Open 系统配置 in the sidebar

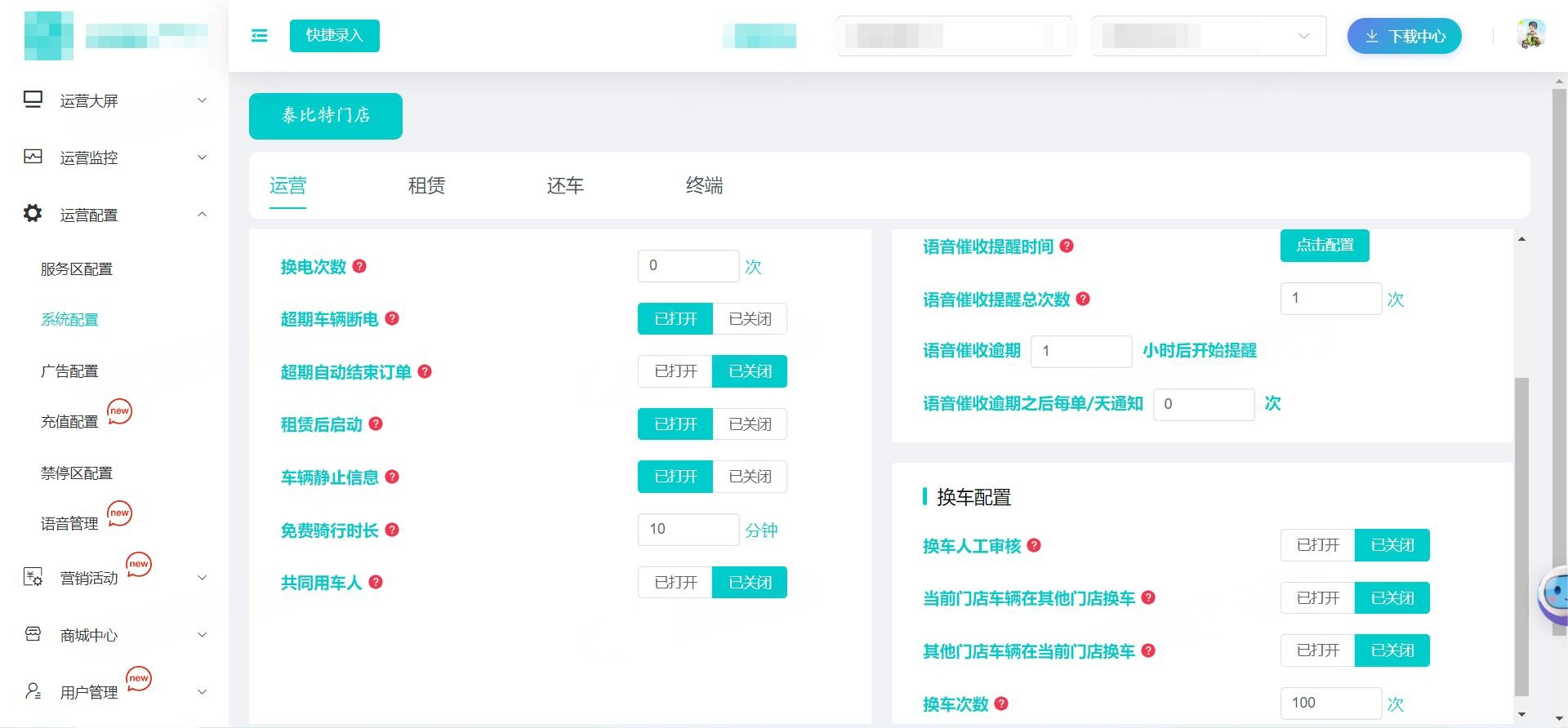click(x=69, y=320)
